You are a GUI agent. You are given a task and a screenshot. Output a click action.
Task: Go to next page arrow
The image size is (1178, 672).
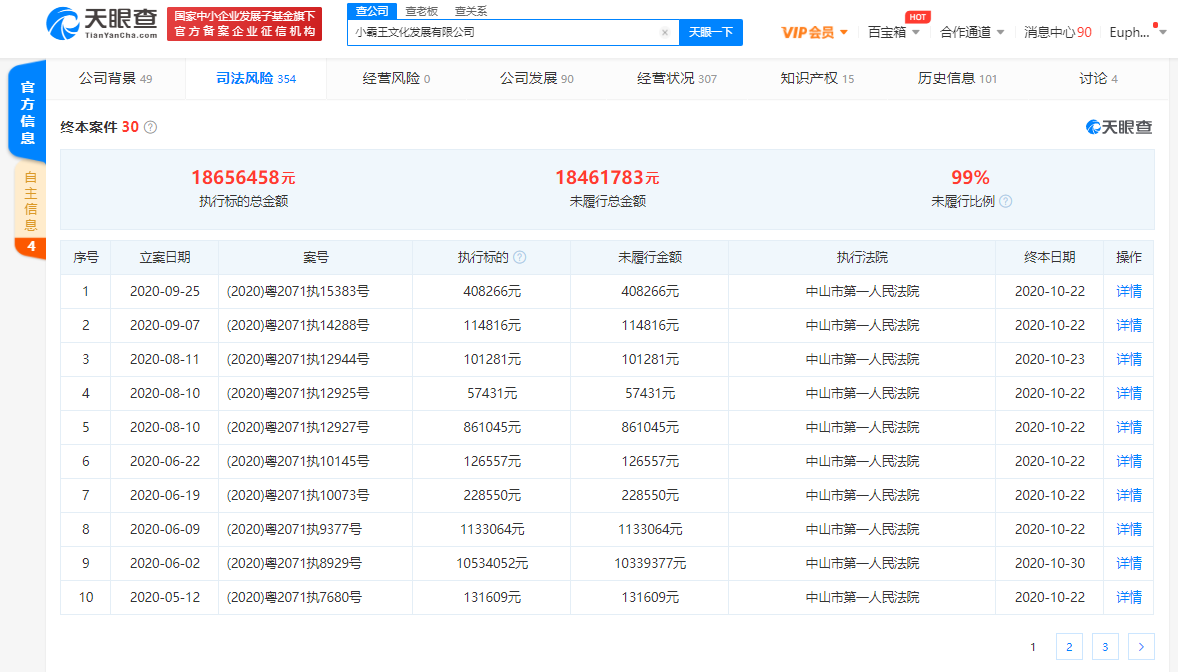coord(1141,646)
